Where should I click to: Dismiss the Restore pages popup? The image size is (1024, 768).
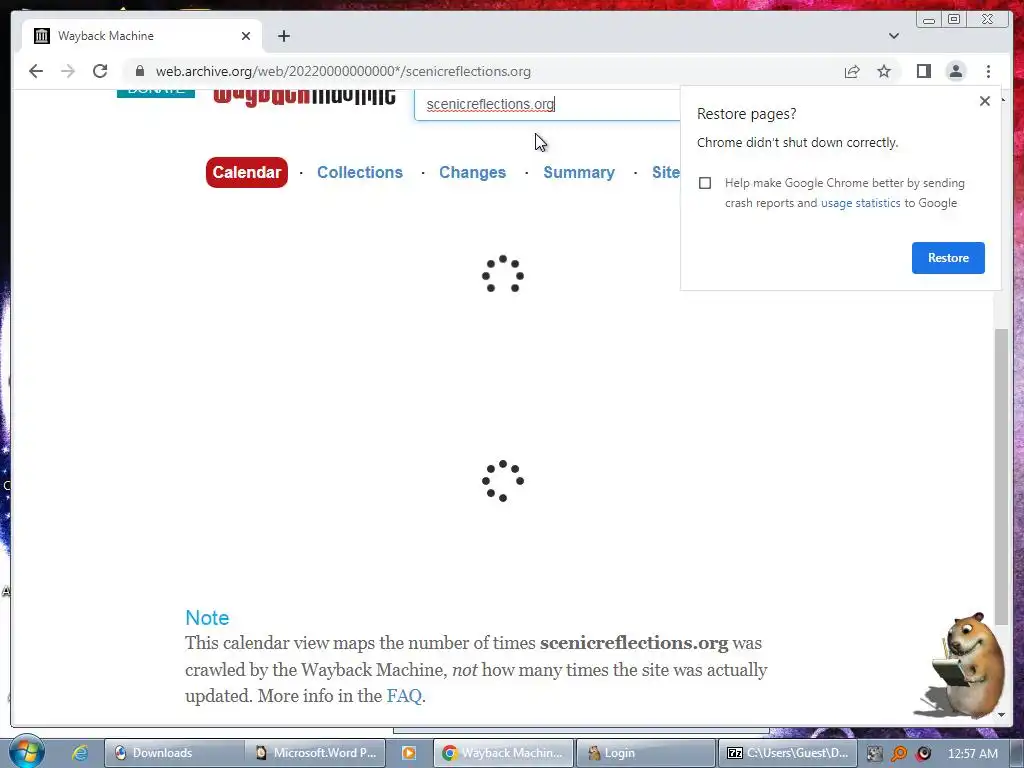(985, 101)
